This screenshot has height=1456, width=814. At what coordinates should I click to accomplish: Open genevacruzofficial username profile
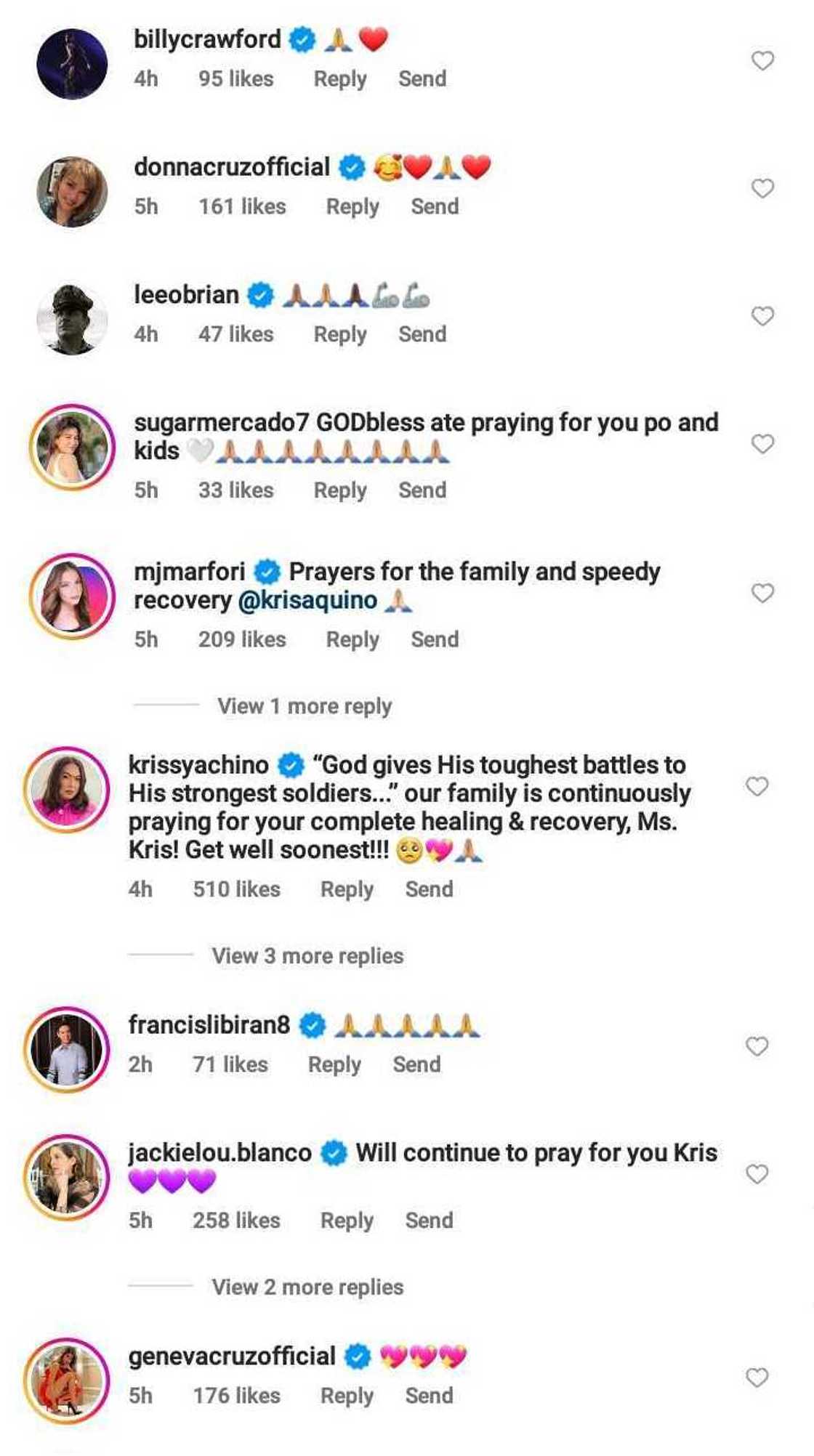coord(232,1356)
